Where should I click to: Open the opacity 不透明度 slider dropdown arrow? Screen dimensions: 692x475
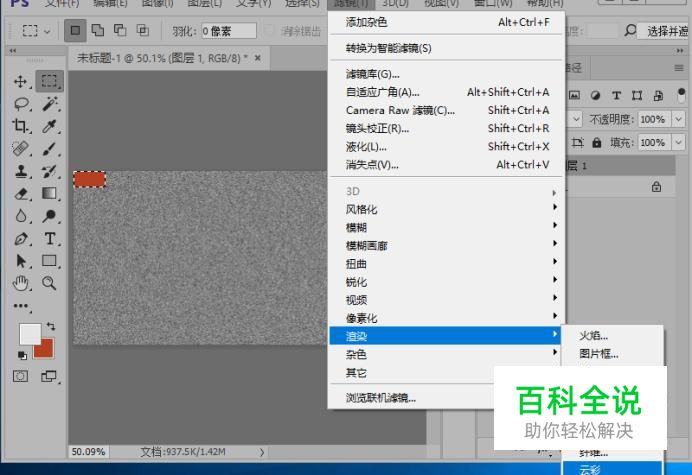tap(678, 119)
